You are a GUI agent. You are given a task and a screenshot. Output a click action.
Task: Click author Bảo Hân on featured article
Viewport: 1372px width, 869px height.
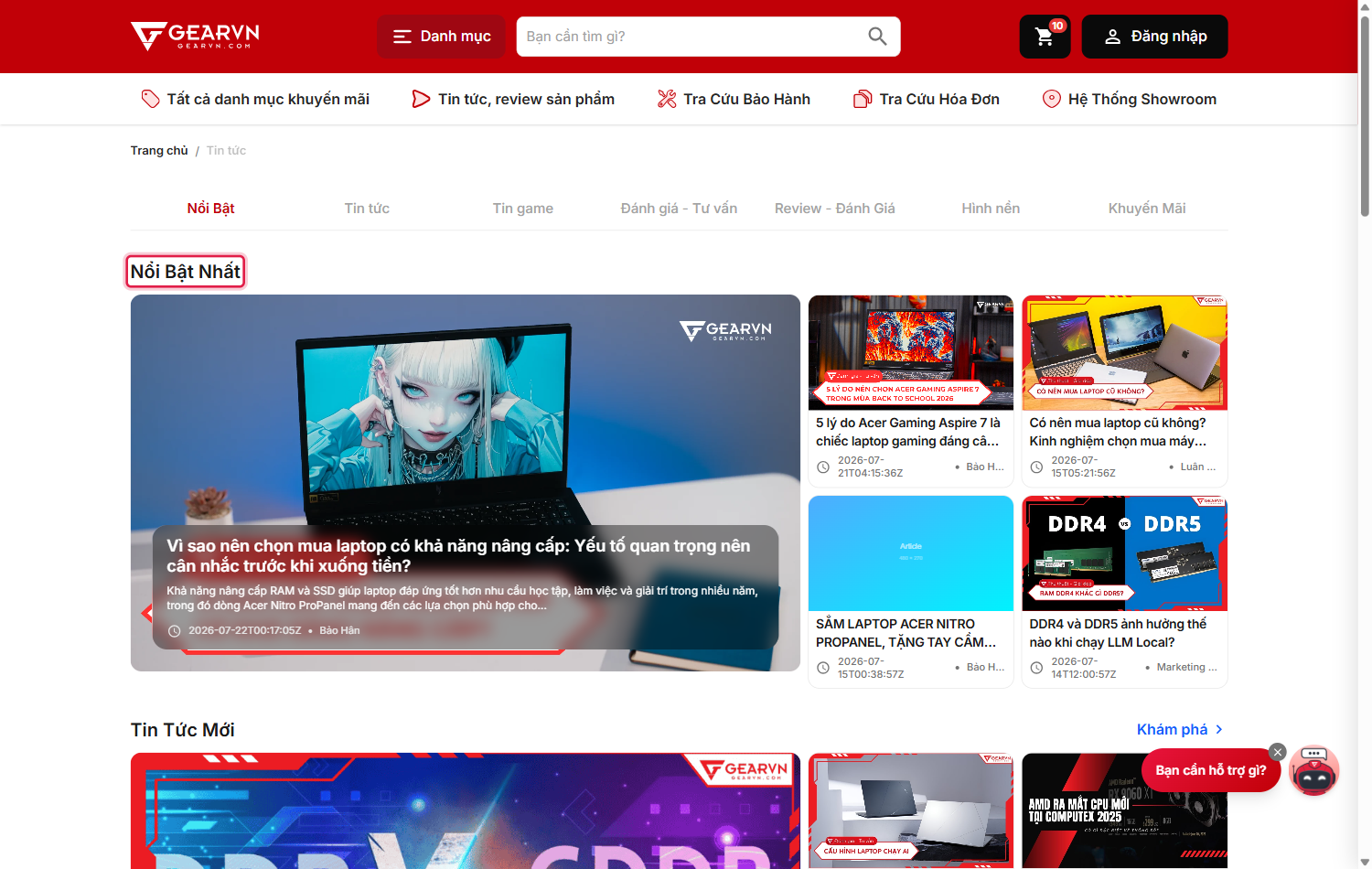tap(339, 630)
